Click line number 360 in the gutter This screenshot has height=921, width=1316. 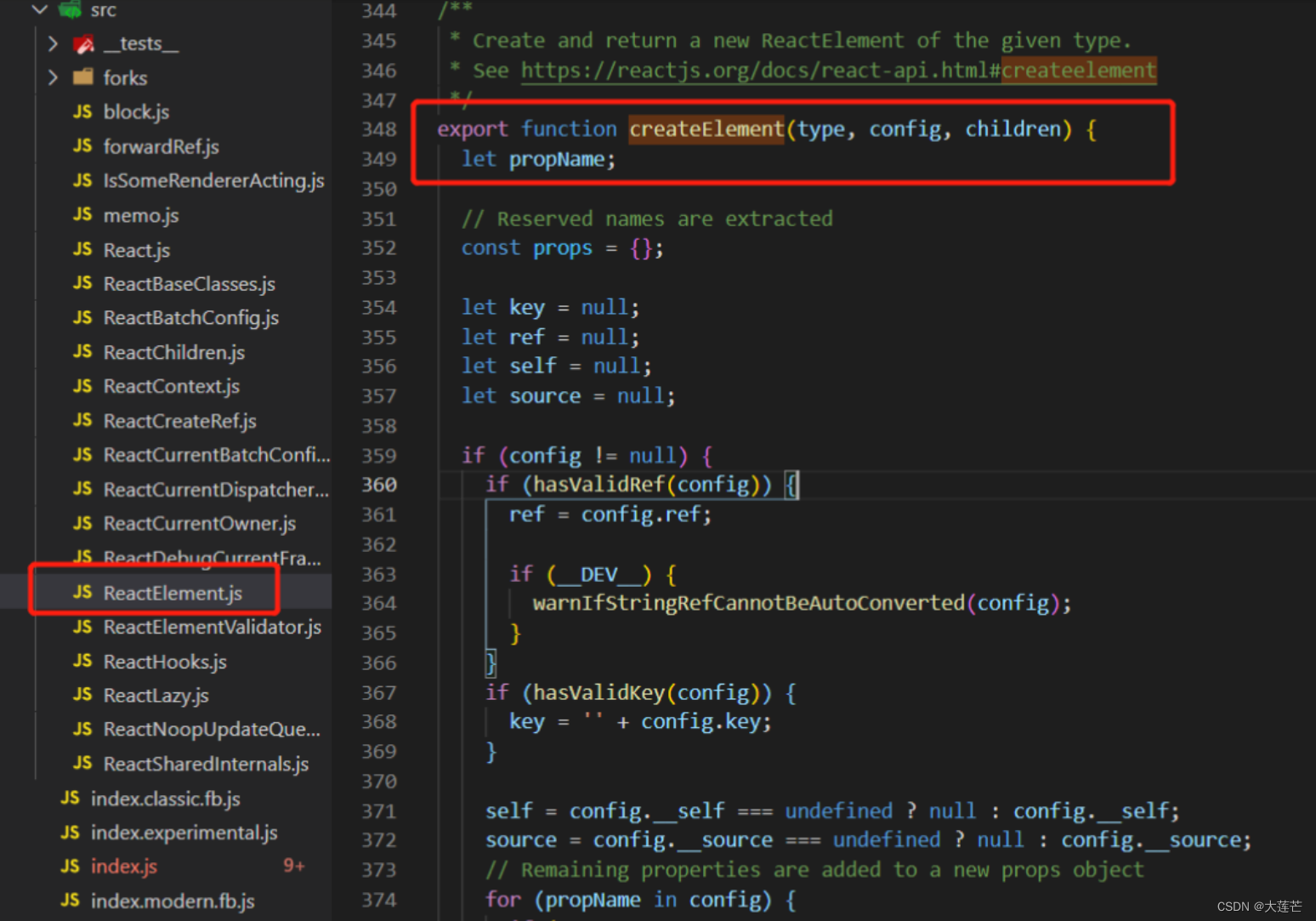(x=379, y=484)
